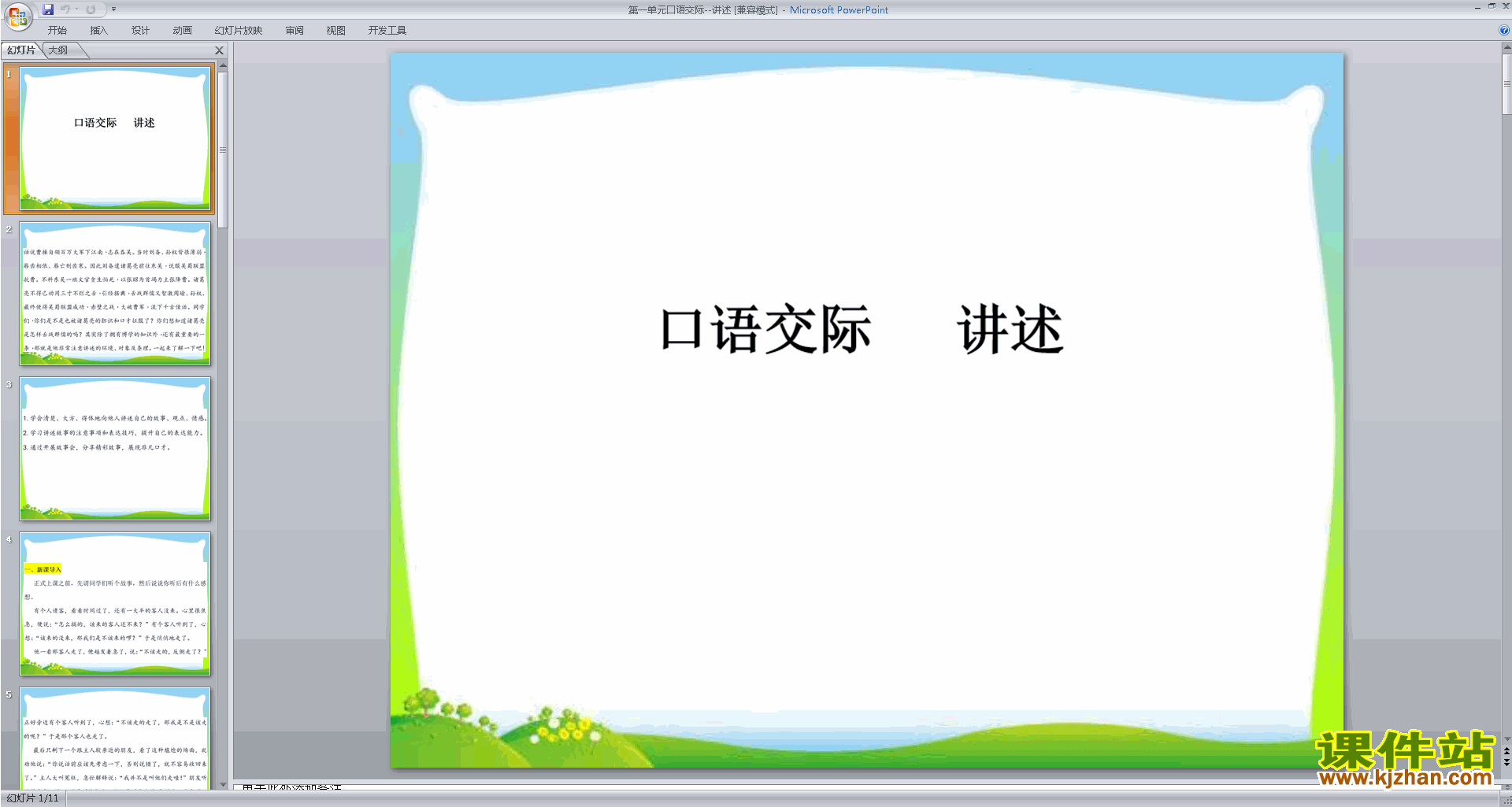Viewport: 1512px width, 807px height.
Task: Click status bar text 幻灯片 1/11
Action: tap(33, 798)
